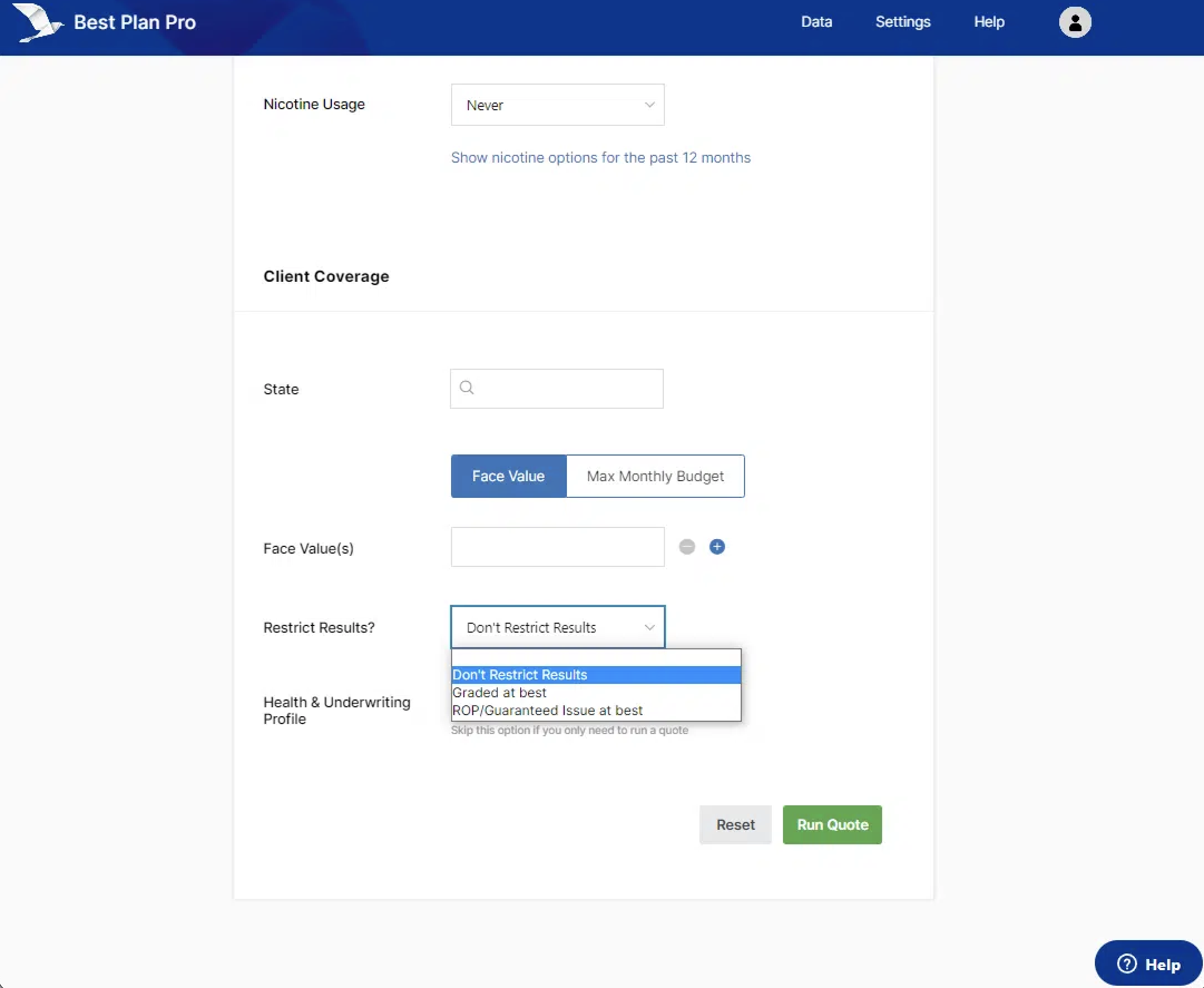Choose ROP/Guaranteed Issue at best
This screenshot has width=1204, height=988.
(x=547, y=710)
